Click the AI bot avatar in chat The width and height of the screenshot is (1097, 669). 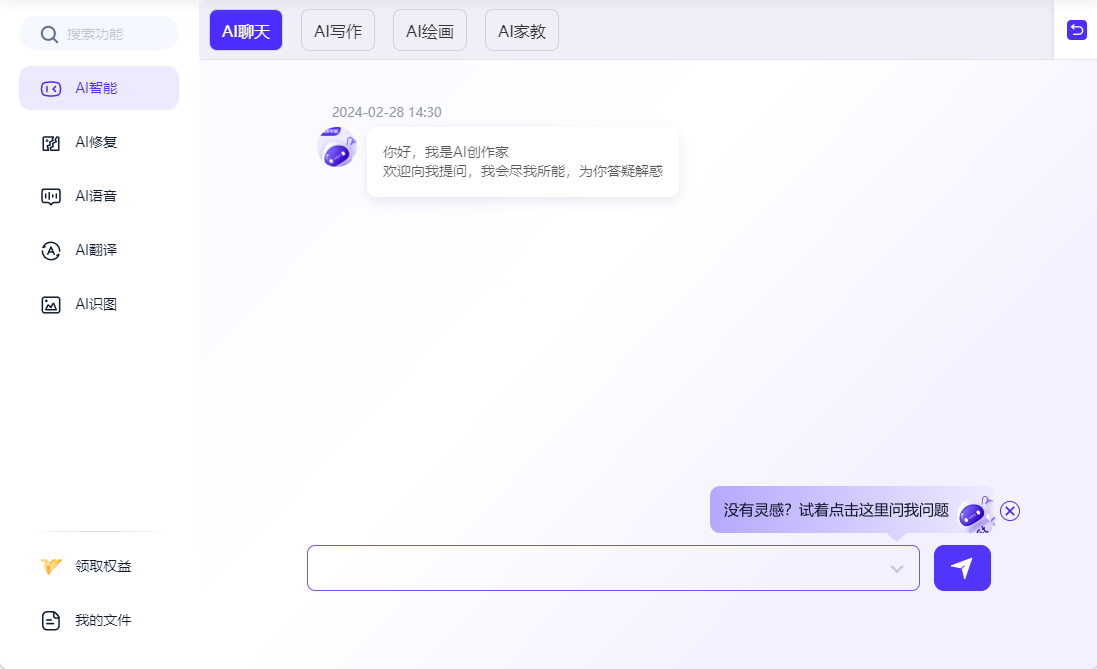click(x=337, y=148)
